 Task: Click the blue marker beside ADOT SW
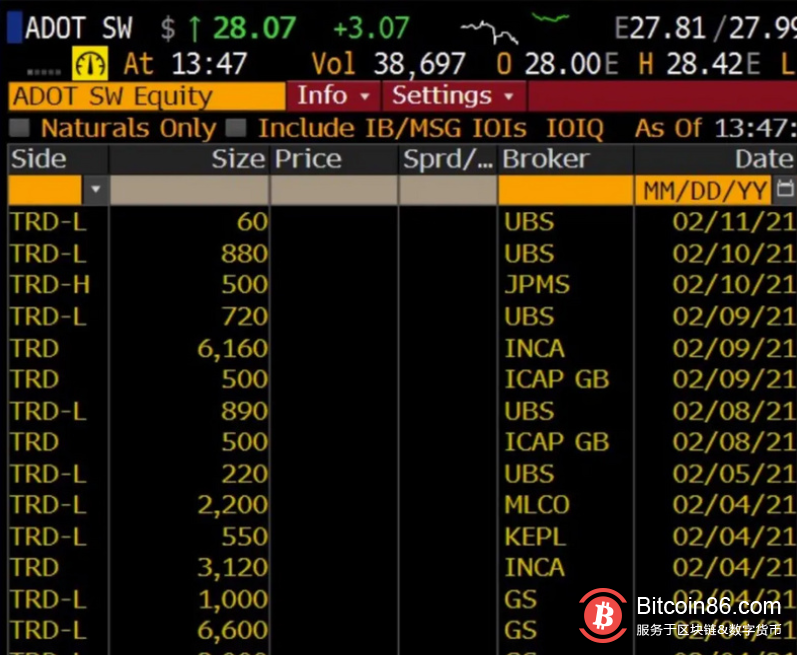[x=14, y=27]
